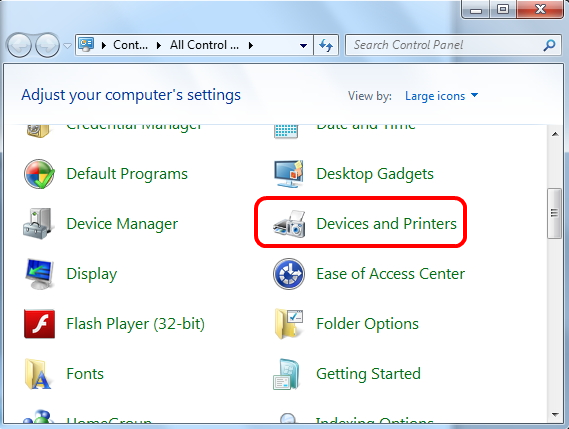Click the Ease of Access Center icon

289,274
